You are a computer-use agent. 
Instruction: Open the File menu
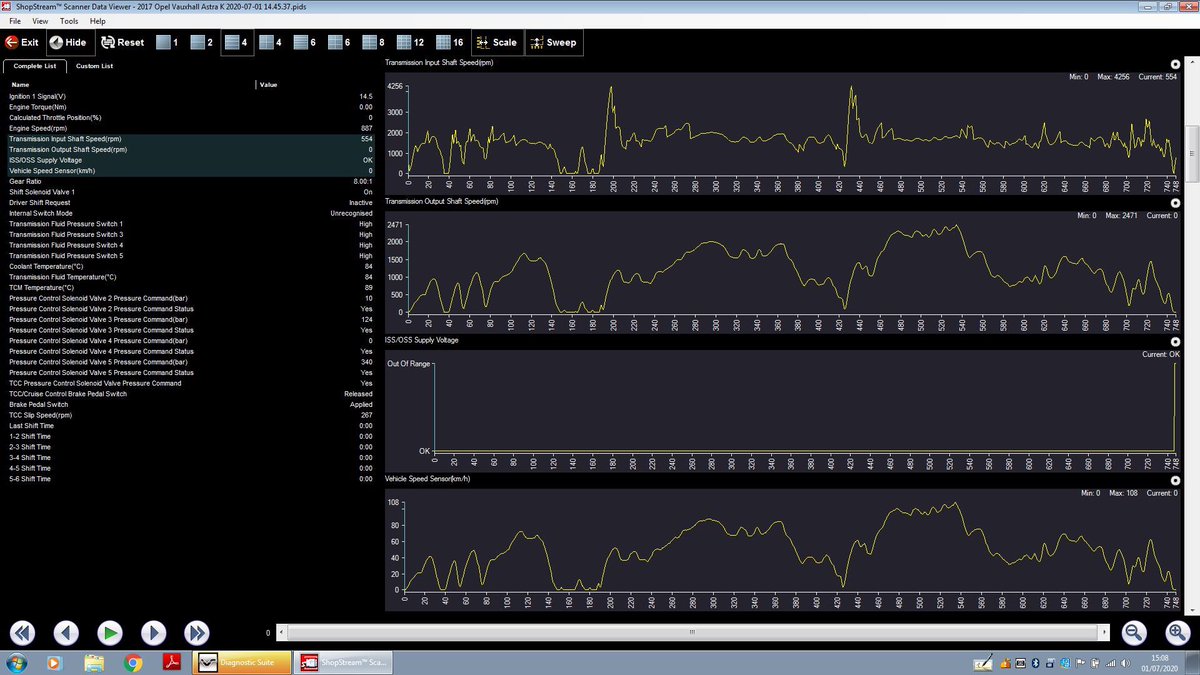click(15, 21)
